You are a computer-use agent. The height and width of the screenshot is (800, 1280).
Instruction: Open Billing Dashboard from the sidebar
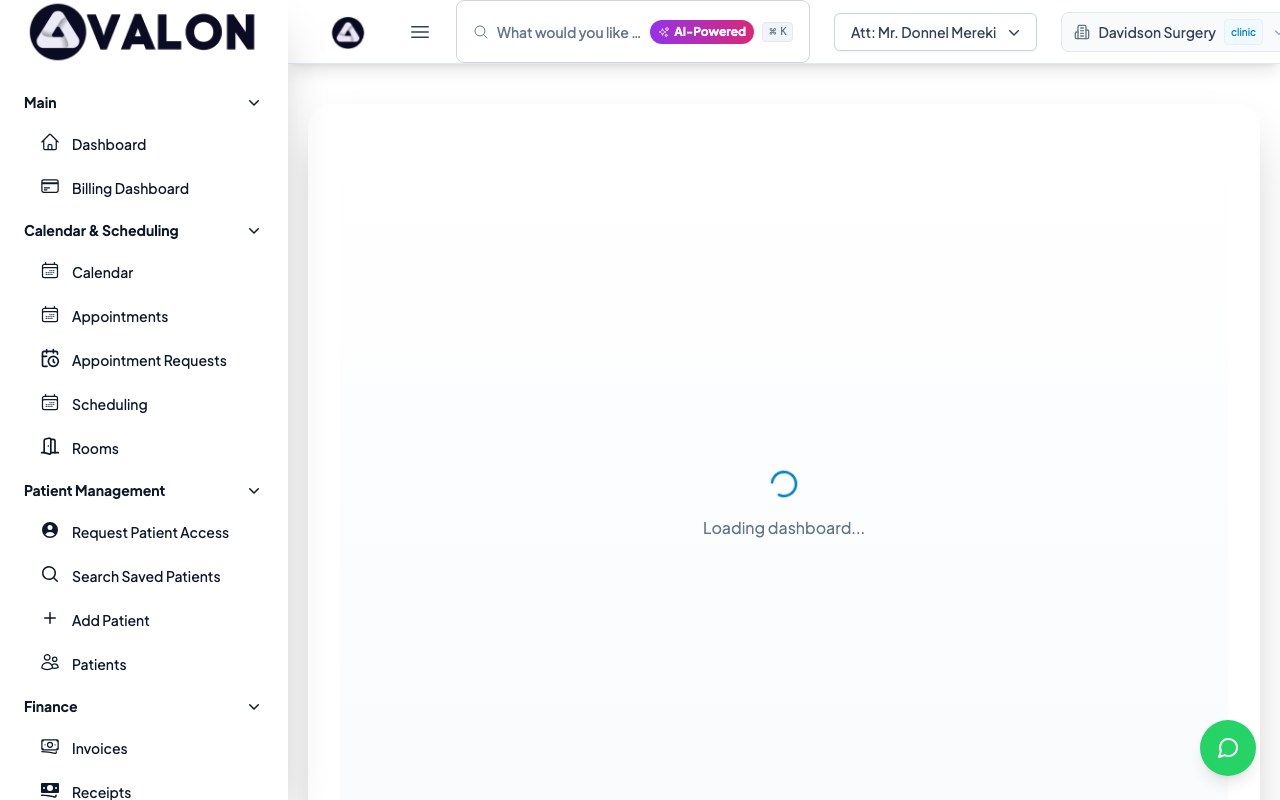click(129, 188)
